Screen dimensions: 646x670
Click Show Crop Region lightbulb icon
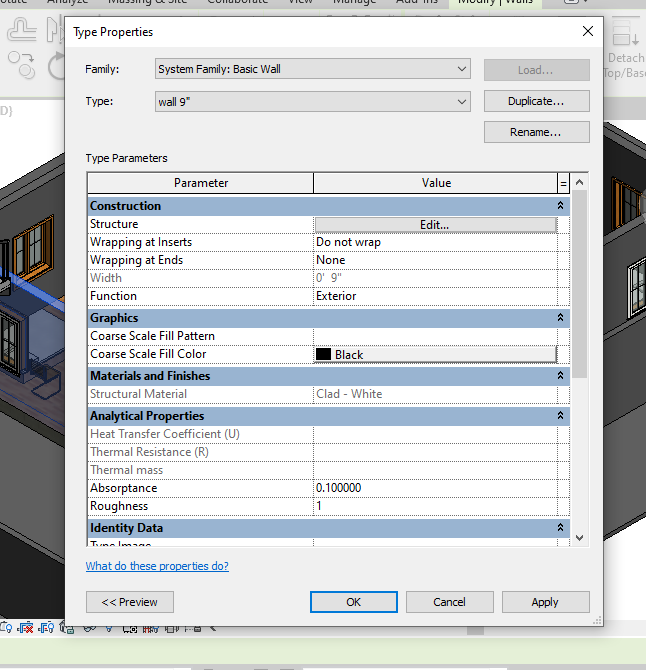(46, 628)
